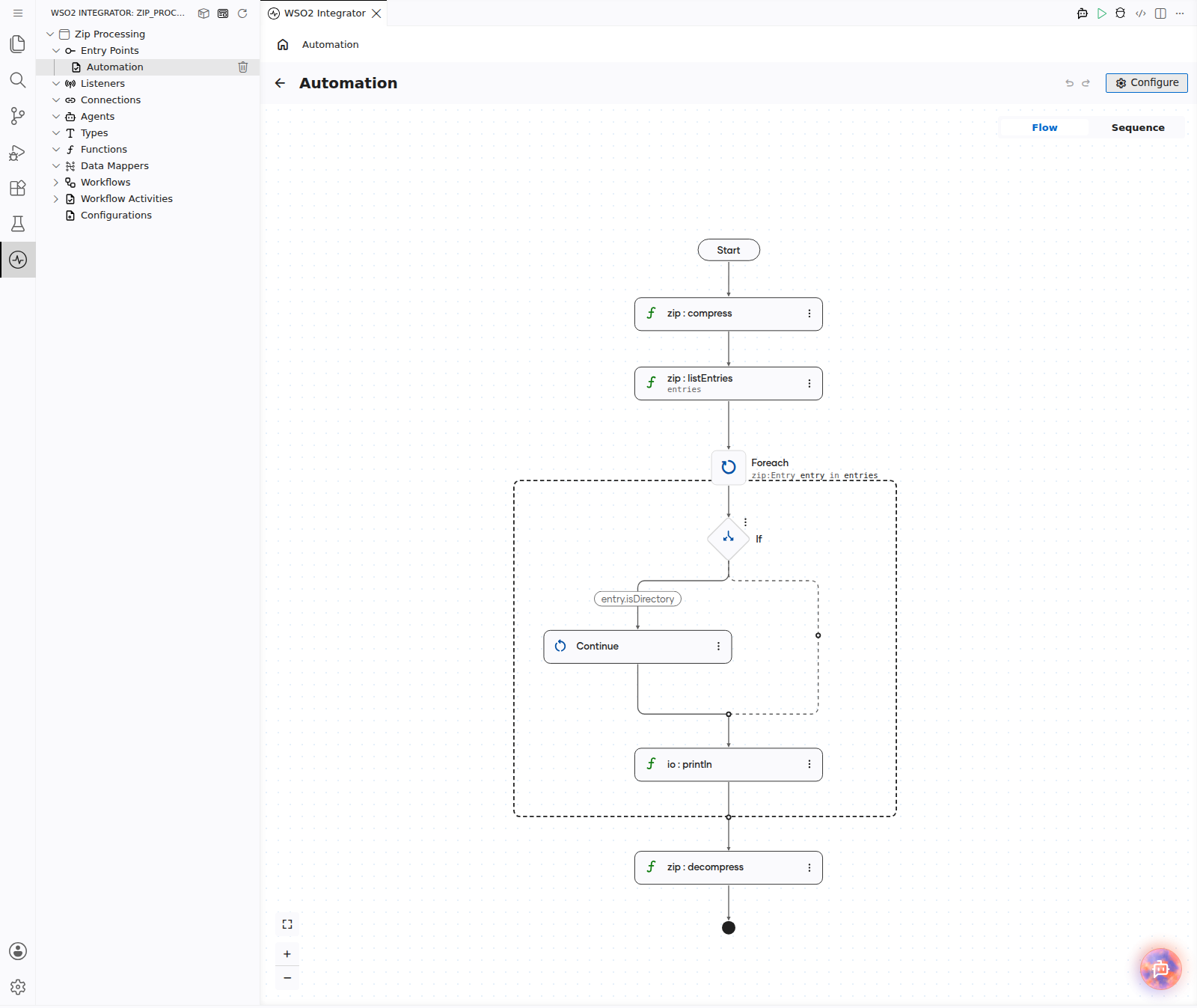Image resolution: width=1197 pixels, height=1008 pixels.
Task: Delete the Automation entry point
Action: click(243, 67)
